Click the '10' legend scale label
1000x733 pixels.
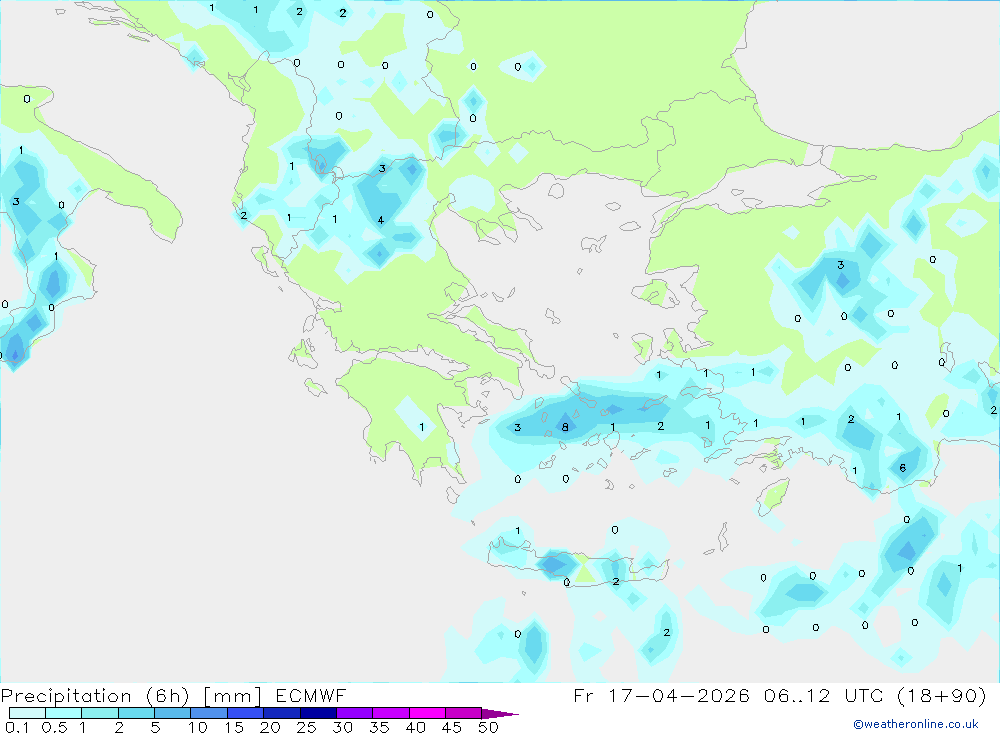(198, 727)
